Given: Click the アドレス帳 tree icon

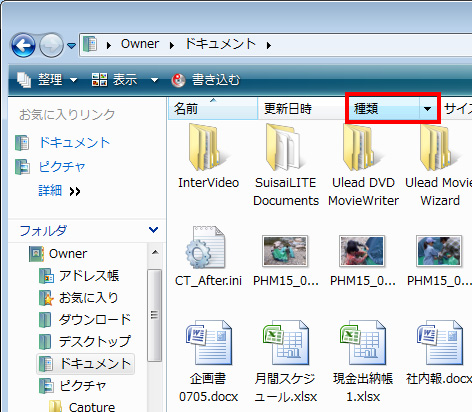Looking at the screenshot, I should pyautogui.click(x=46, y=276).
